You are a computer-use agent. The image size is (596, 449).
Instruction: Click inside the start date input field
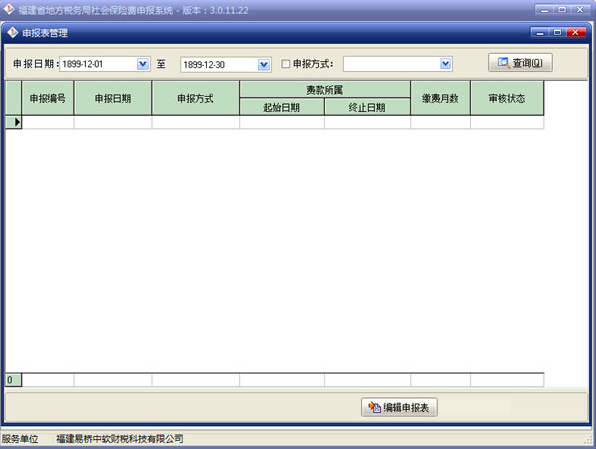click(x=98, y=64)
